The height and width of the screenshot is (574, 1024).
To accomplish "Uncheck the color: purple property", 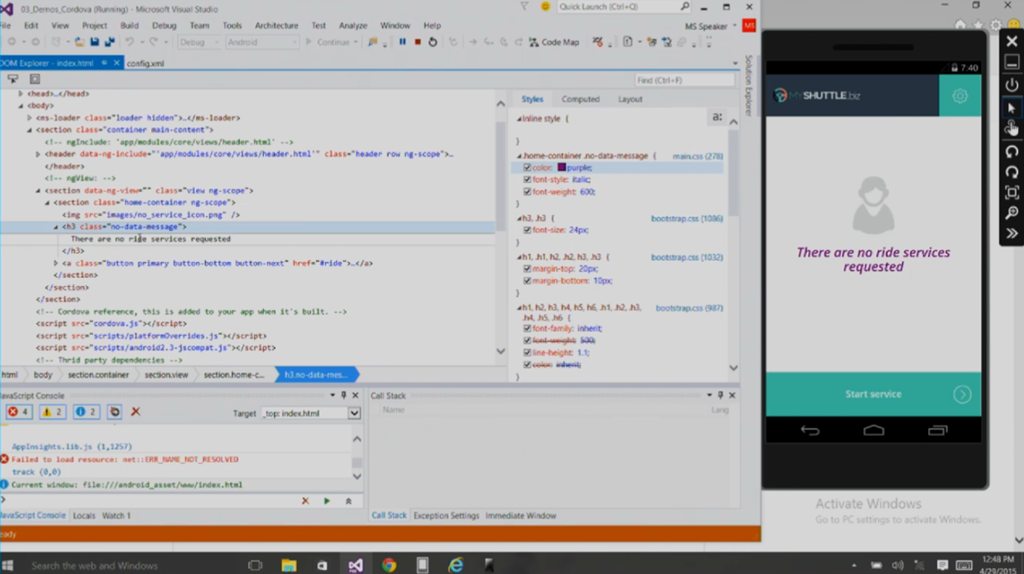I will click(527, 168).
